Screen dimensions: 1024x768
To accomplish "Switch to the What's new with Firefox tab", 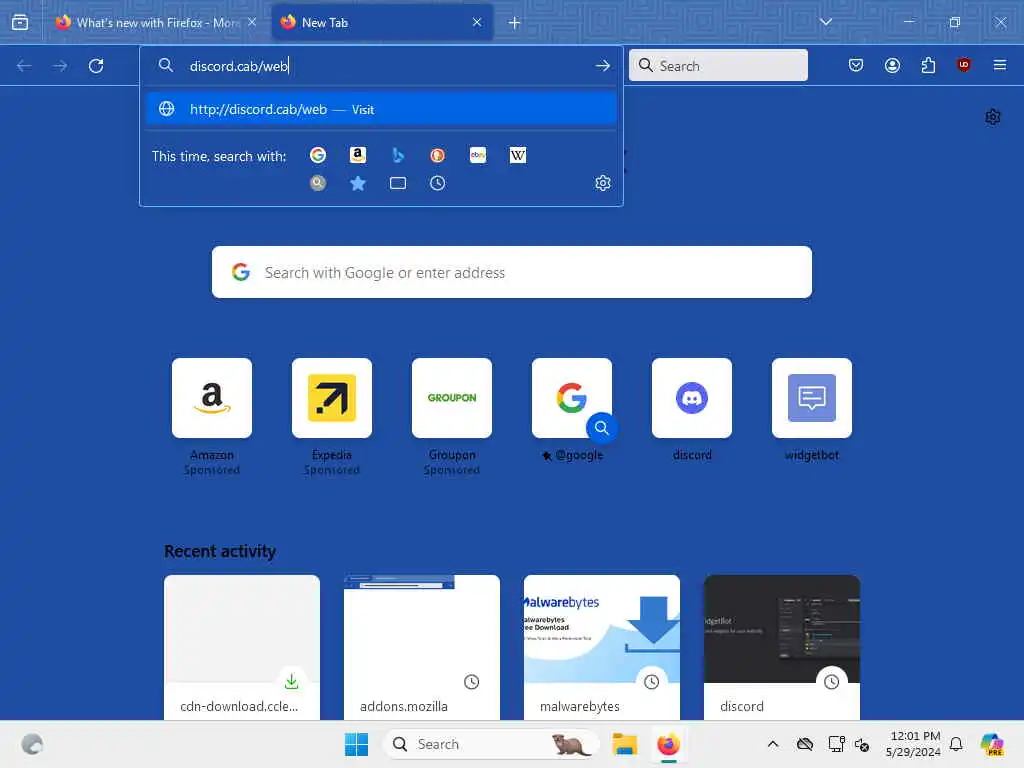I will click(155, 22).
